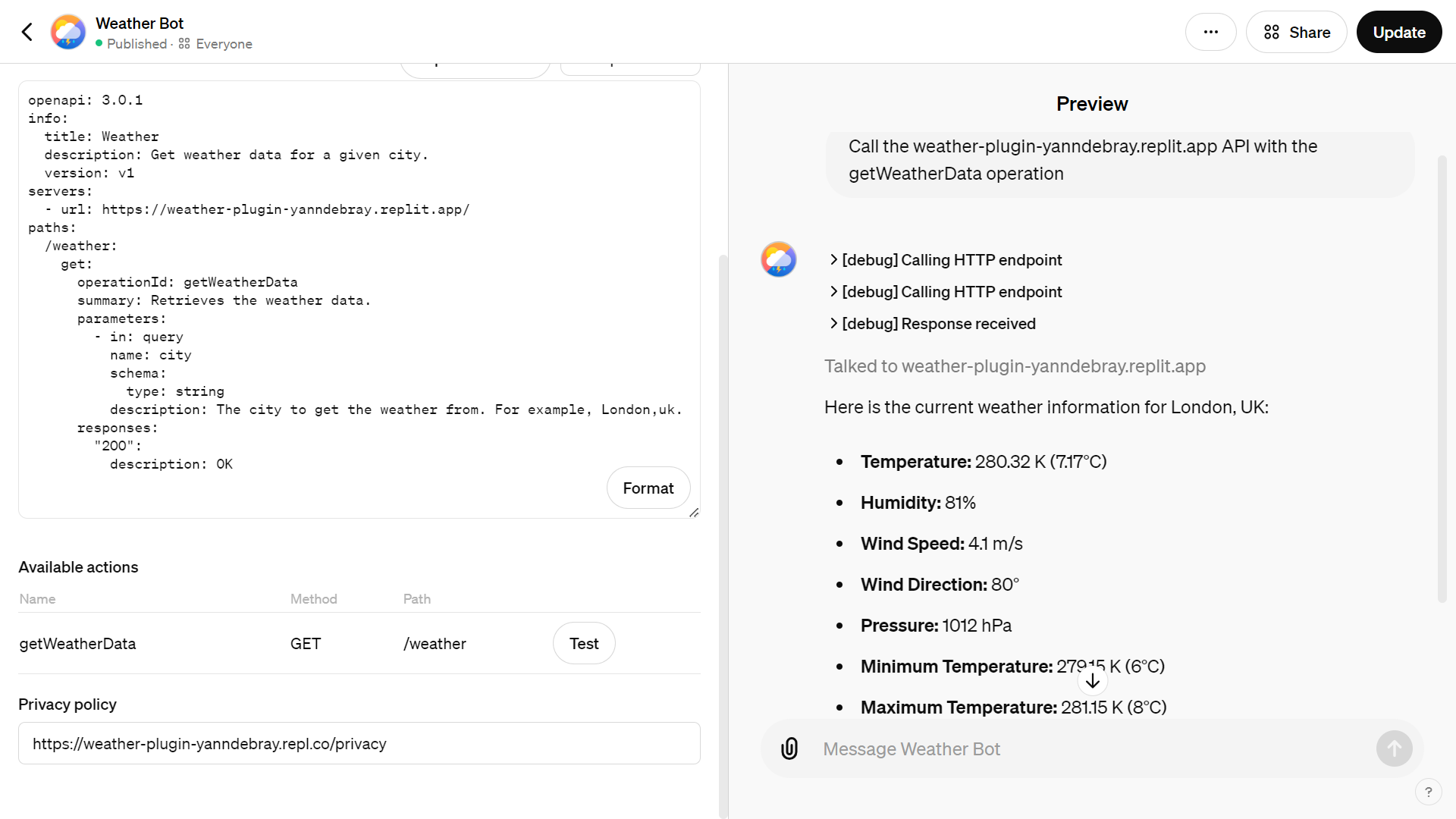1456x819 pixels.
Task: Click the Share button
Action: tap(1297, 32)
